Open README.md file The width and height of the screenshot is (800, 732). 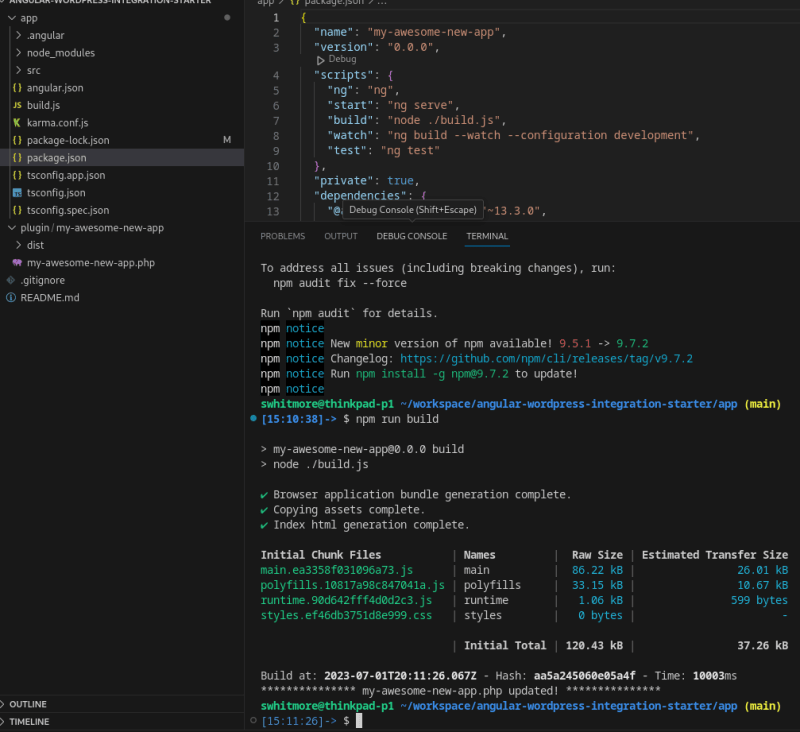click(x=49, y=297)
